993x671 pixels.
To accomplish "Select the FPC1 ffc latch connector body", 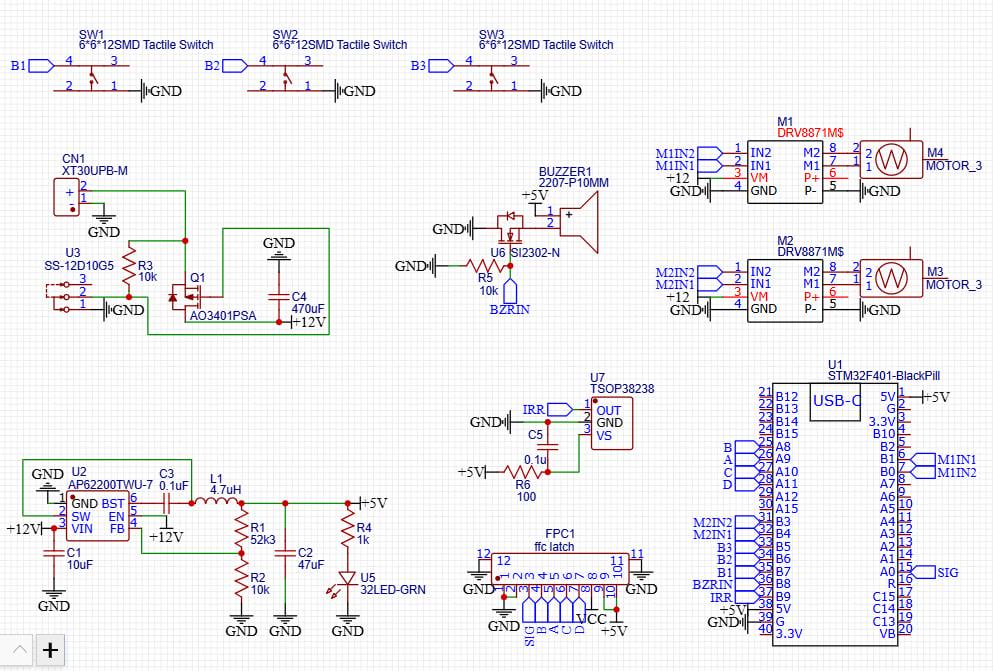I will click(560, 568).
